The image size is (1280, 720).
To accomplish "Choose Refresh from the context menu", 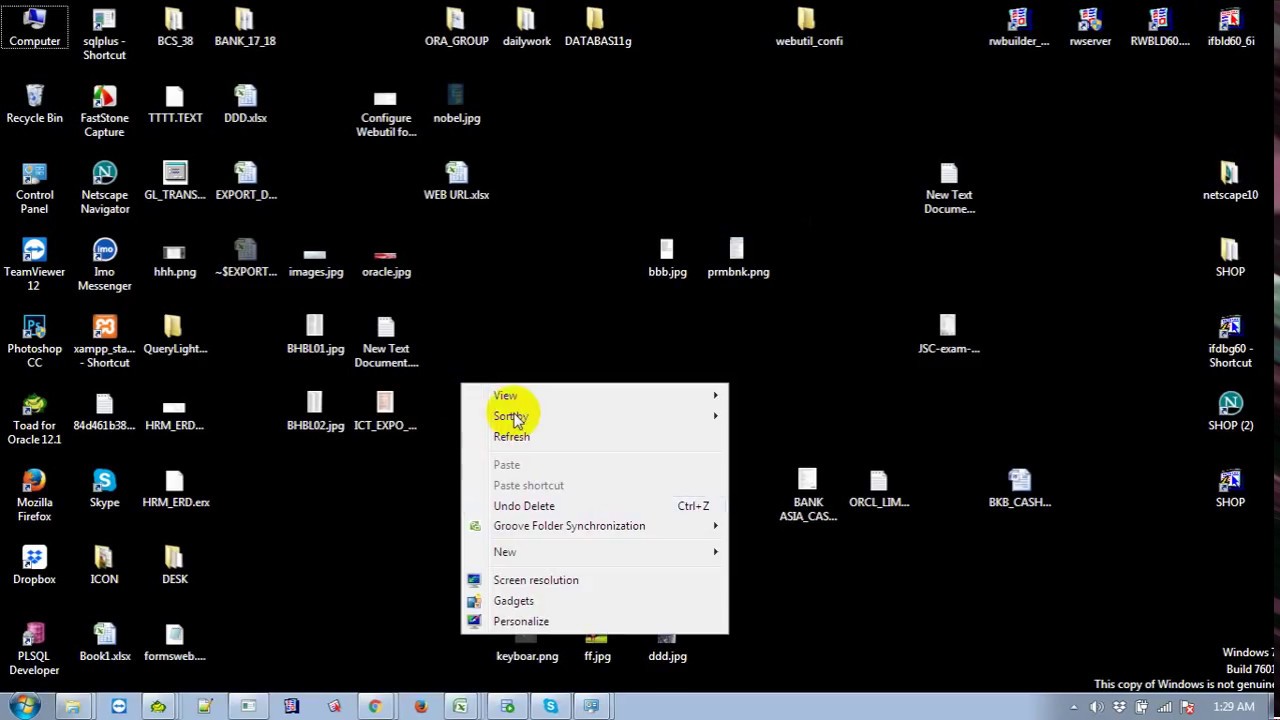I will click(595, 437).
